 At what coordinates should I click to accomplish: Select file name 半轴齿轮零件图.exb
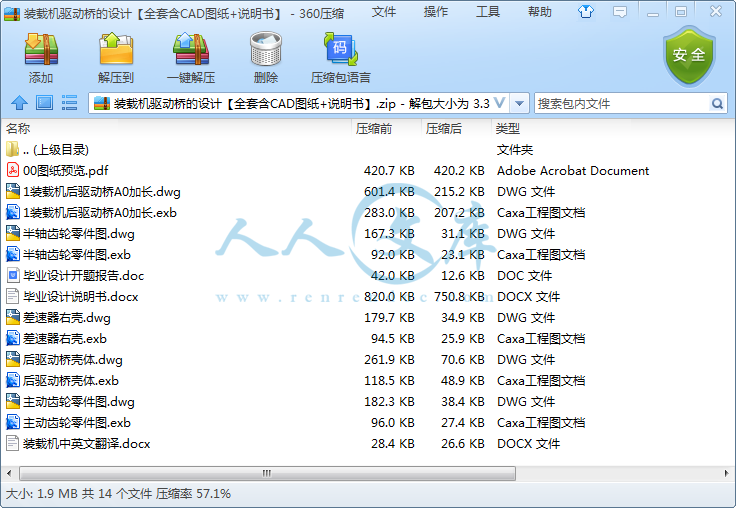(x=77, y=254)
